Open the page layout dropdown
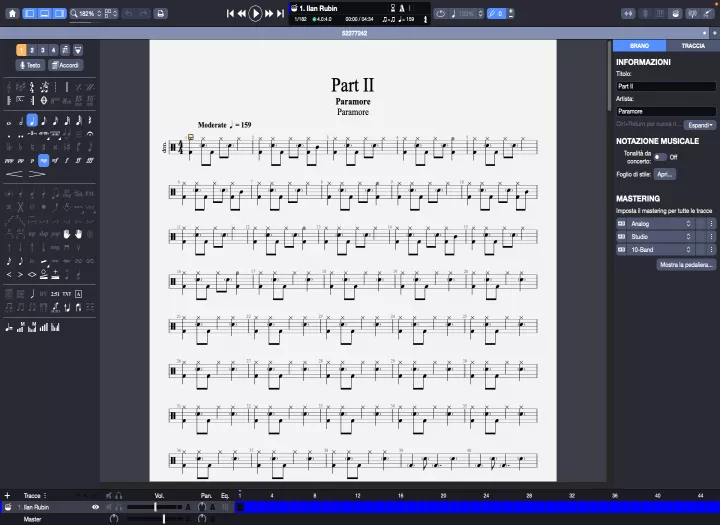Image resolution: width=720 pixels, height=525 pixels. tap(111, 13)
